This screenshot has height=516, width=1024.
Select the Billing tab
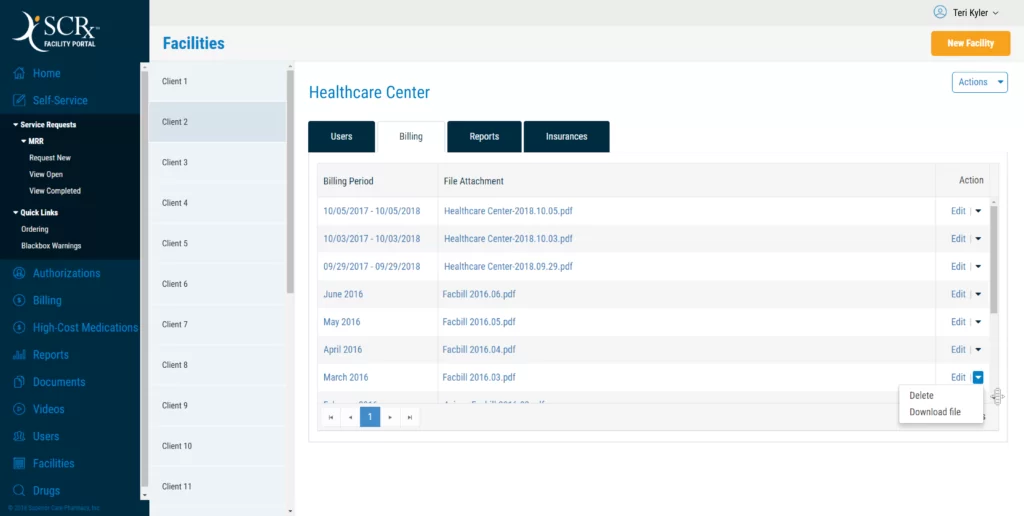click(411, 137)
